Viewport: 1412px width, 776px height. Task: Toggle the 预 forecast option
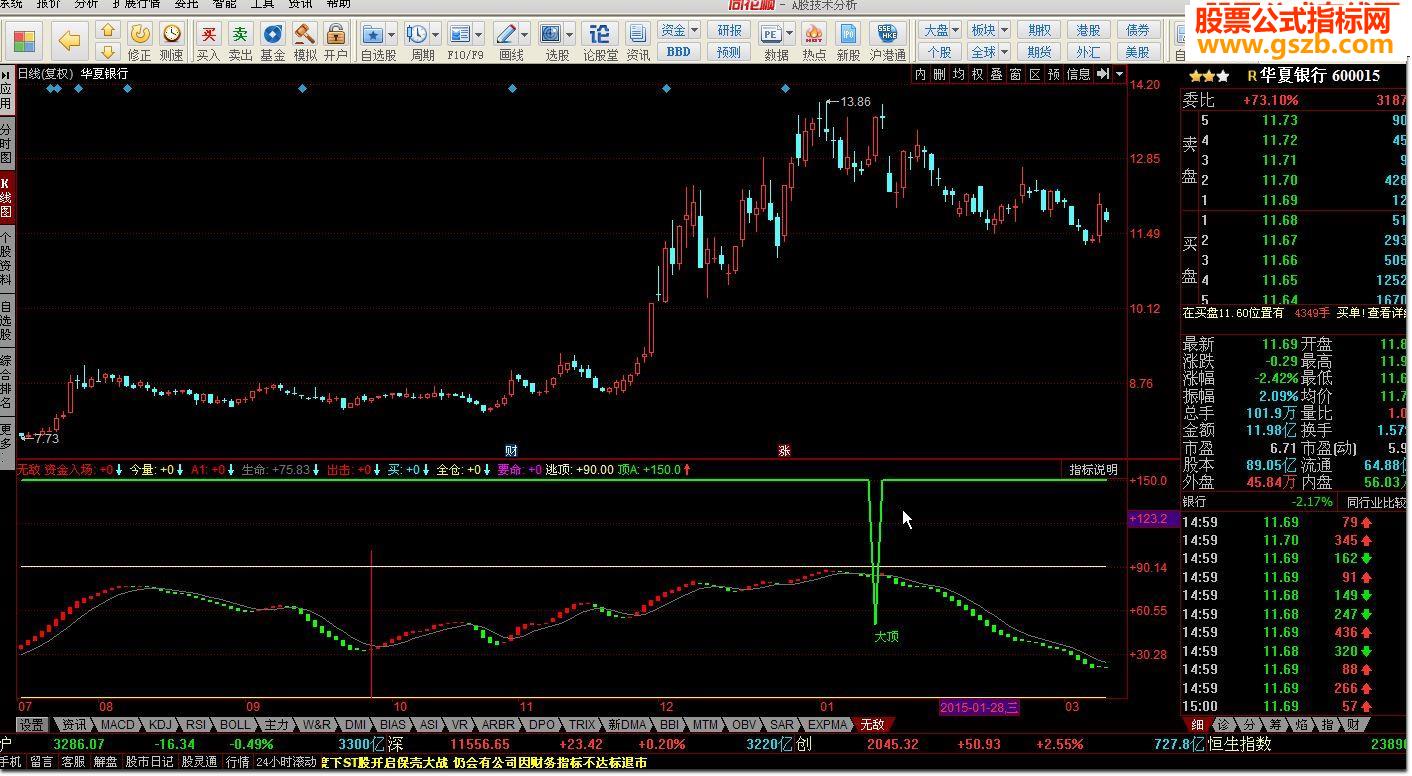coord(1054,74)
